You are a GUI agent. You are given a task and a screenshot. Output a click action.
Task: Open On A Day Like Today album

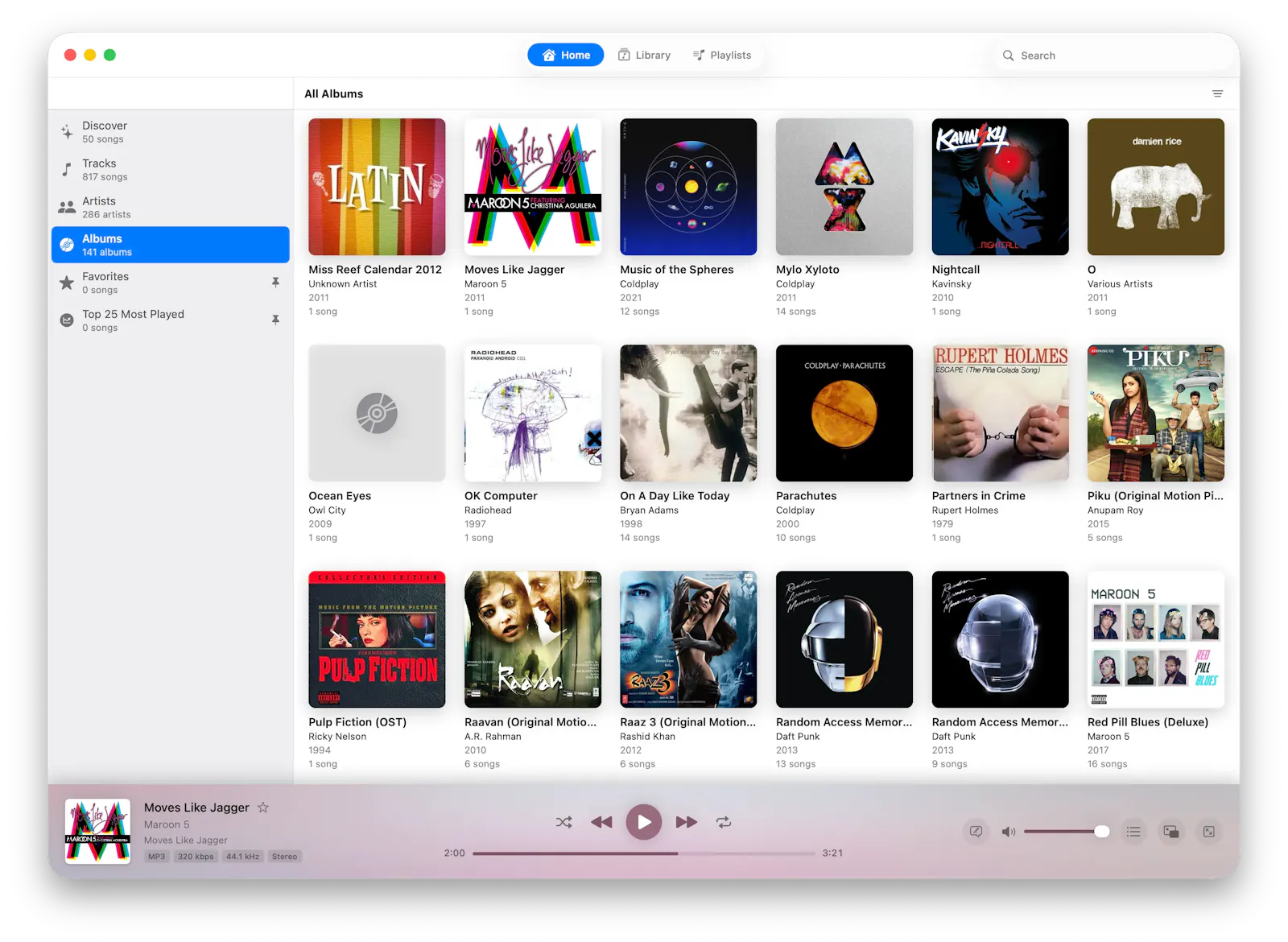pos(688,413)
